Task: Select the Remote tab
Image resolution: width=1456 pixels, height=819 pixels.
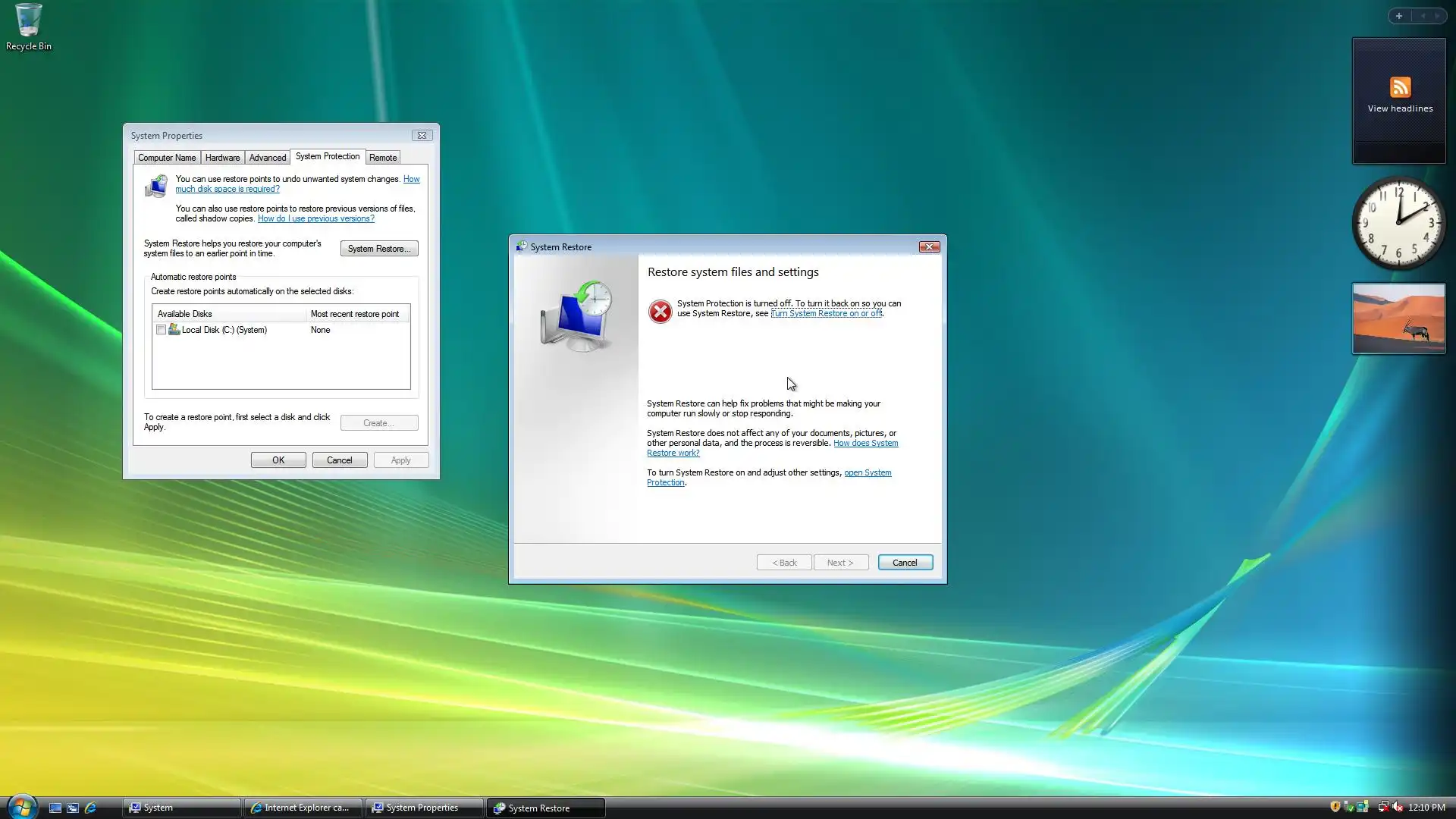Action: pos(383,158)
